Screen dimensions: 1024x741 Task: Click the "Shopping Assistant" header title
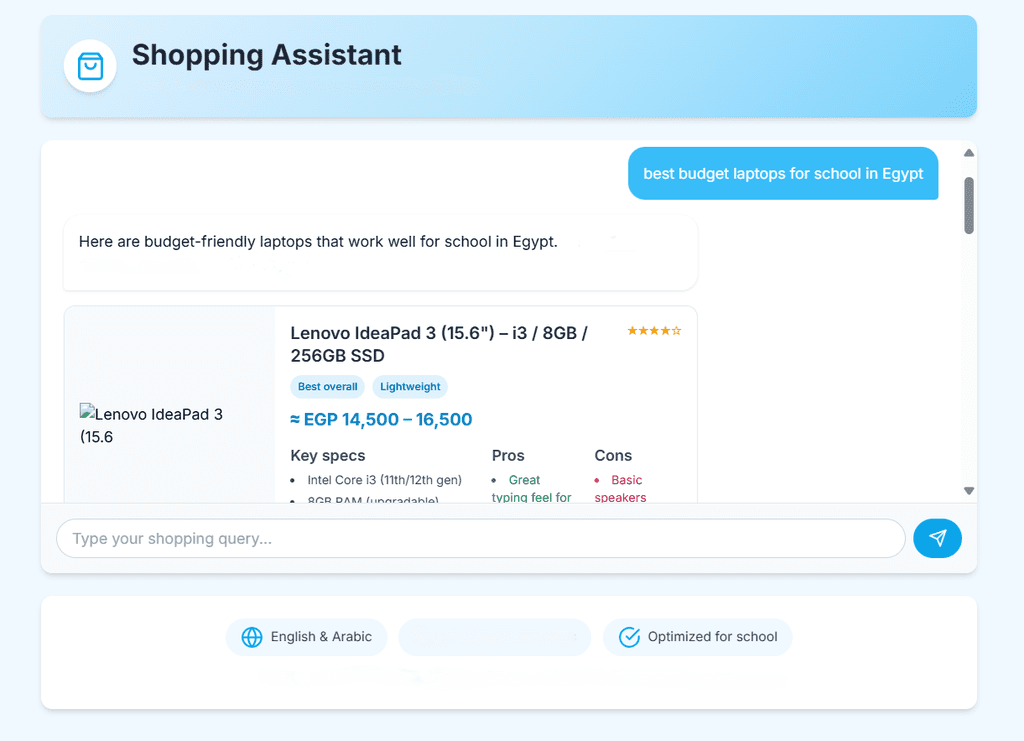coord(267,55)
